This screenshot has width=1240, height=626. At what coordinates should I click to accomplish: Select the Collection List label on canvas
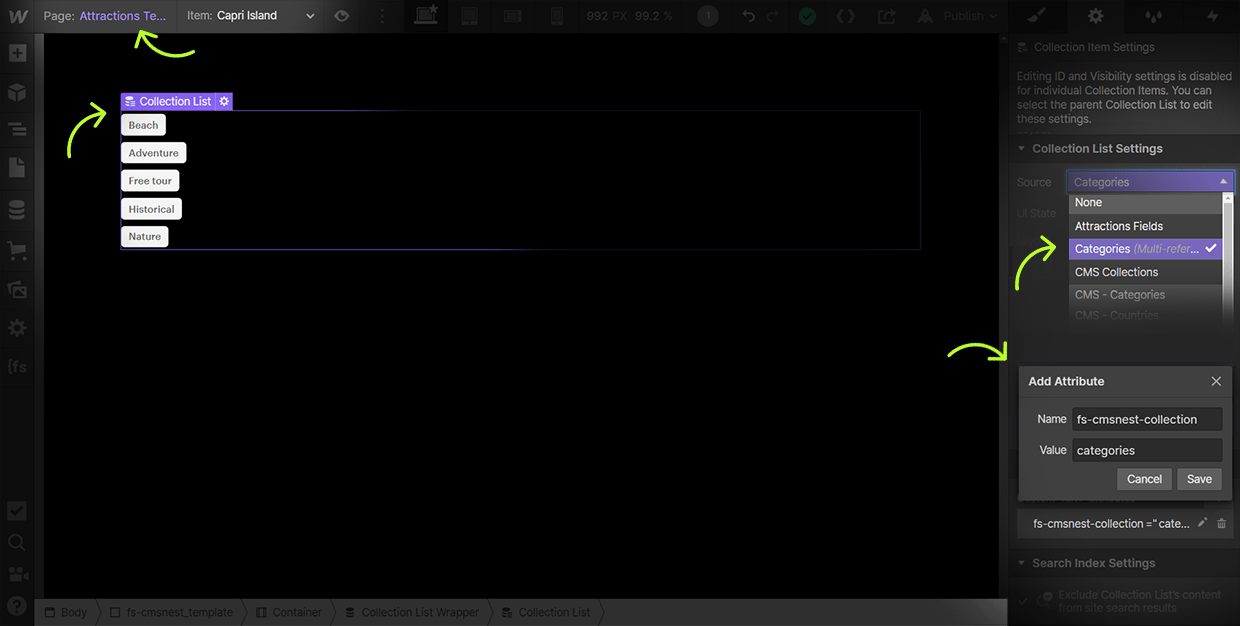168,101
